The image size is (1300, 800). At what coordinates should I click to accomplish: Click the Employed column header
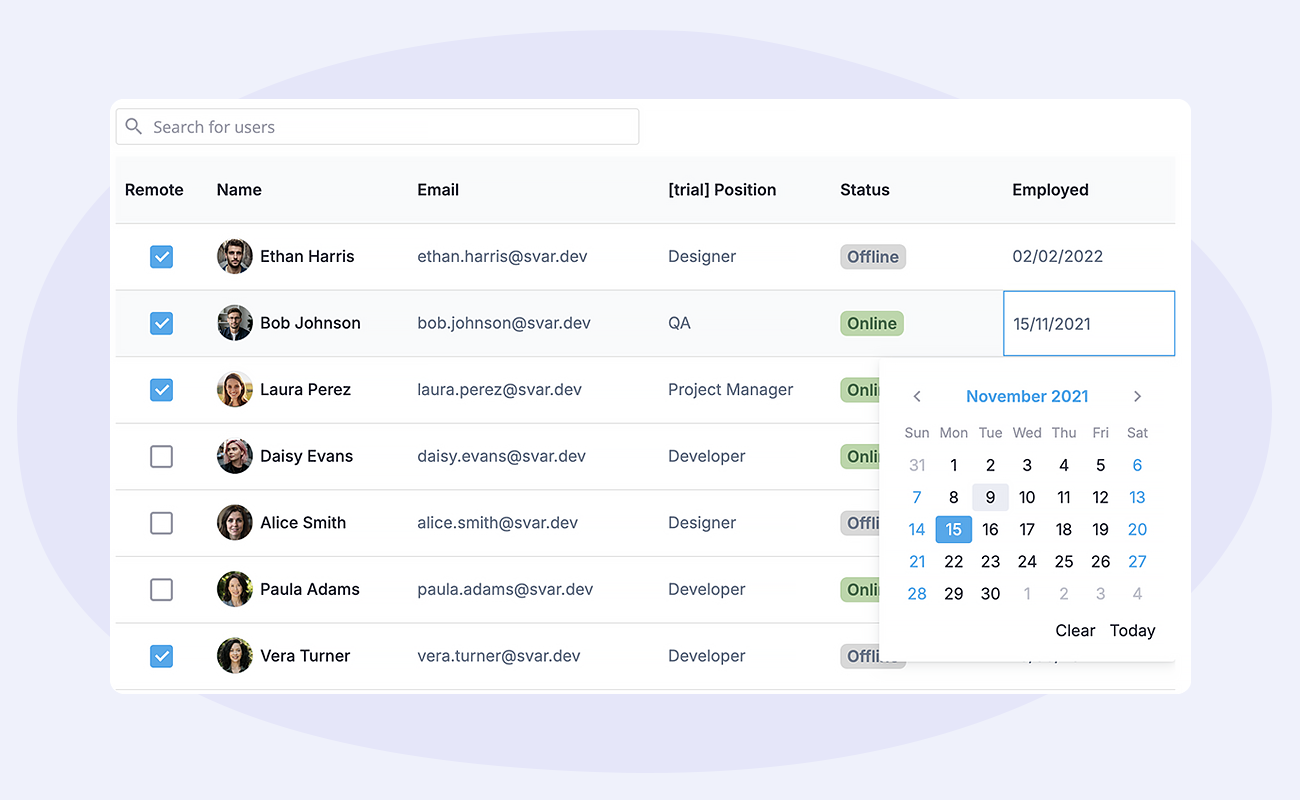(1050, 190)
